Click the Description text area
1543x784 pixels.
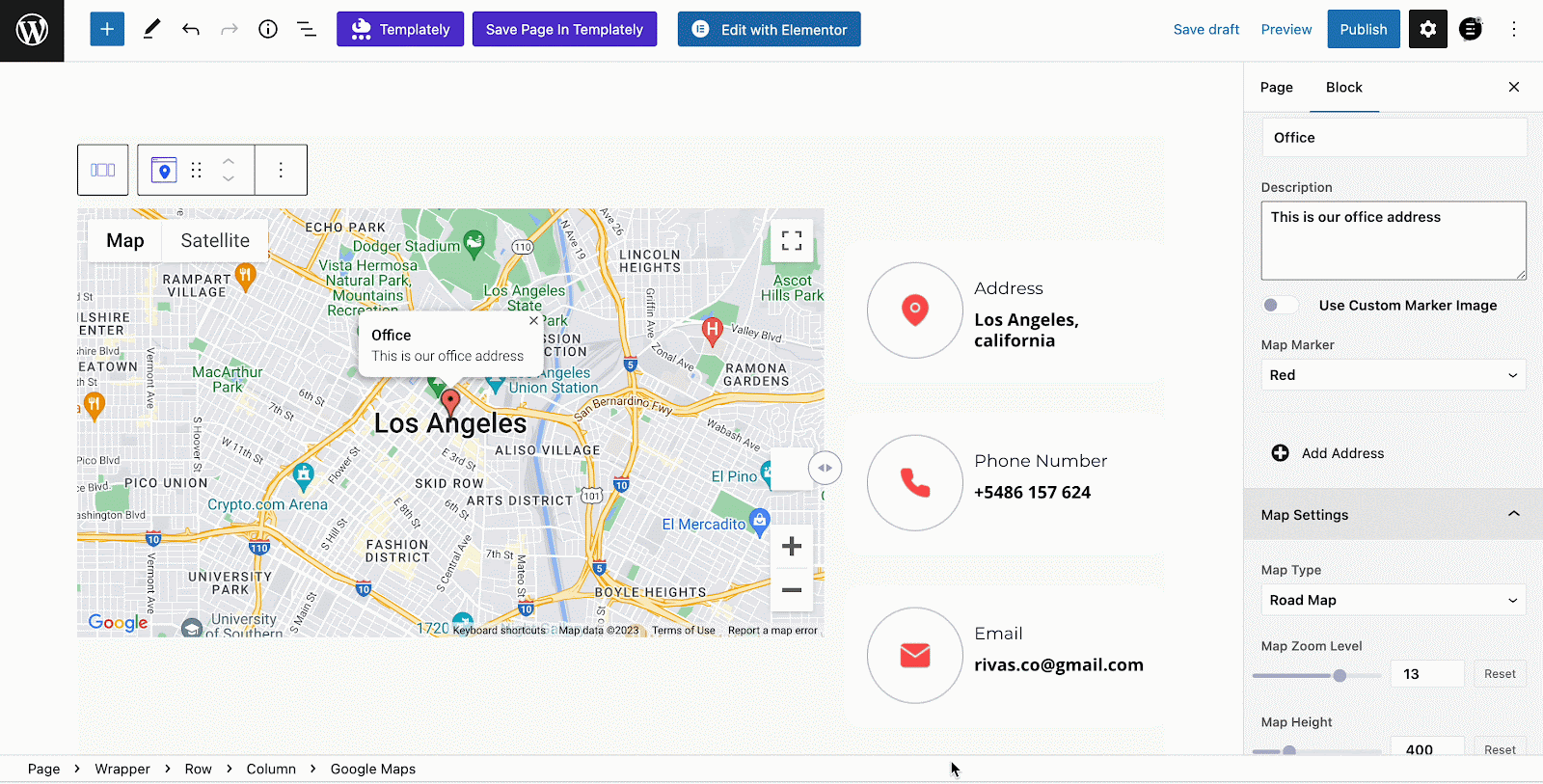coord(1394,241)
